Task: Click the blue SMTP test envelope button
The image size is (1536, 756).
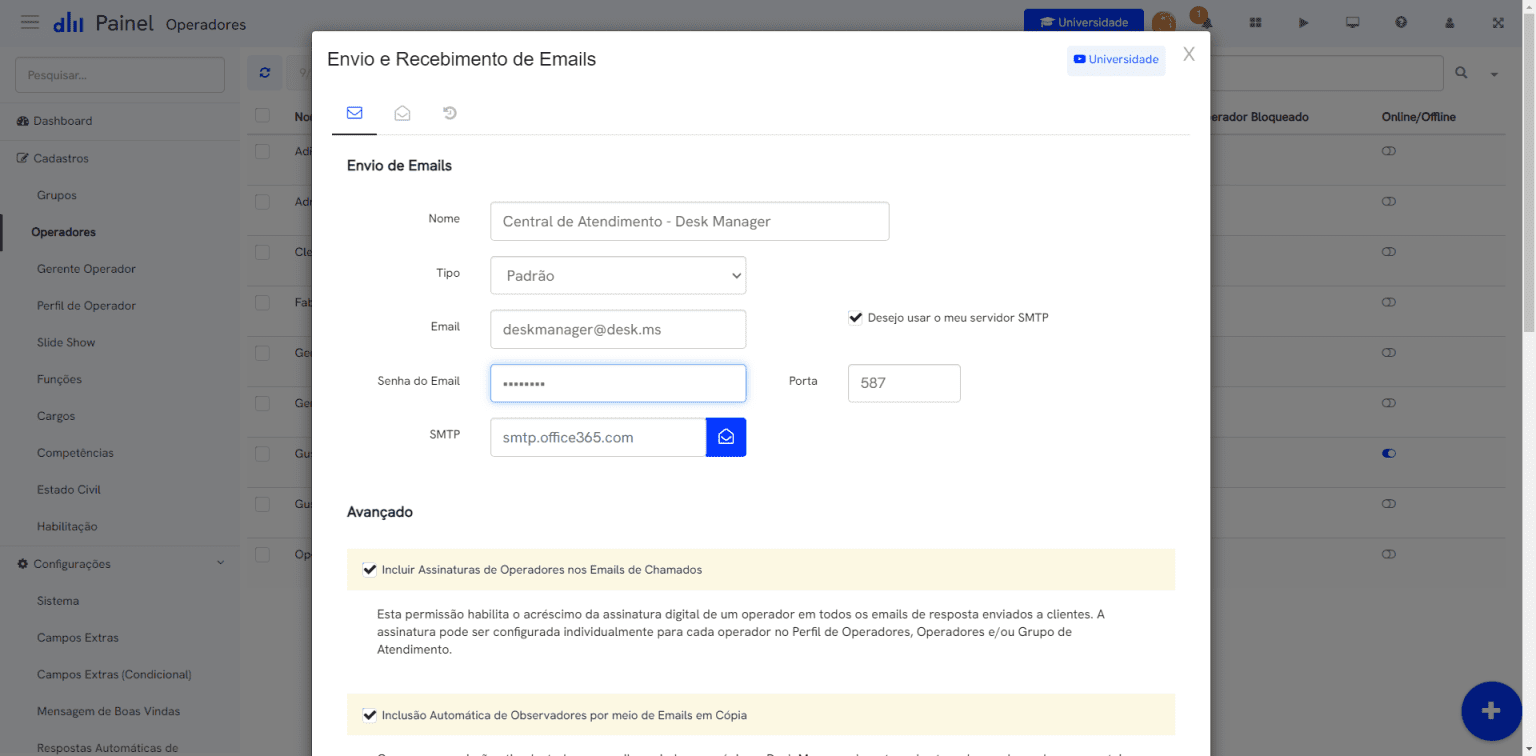Action: [x=726, y=437]
